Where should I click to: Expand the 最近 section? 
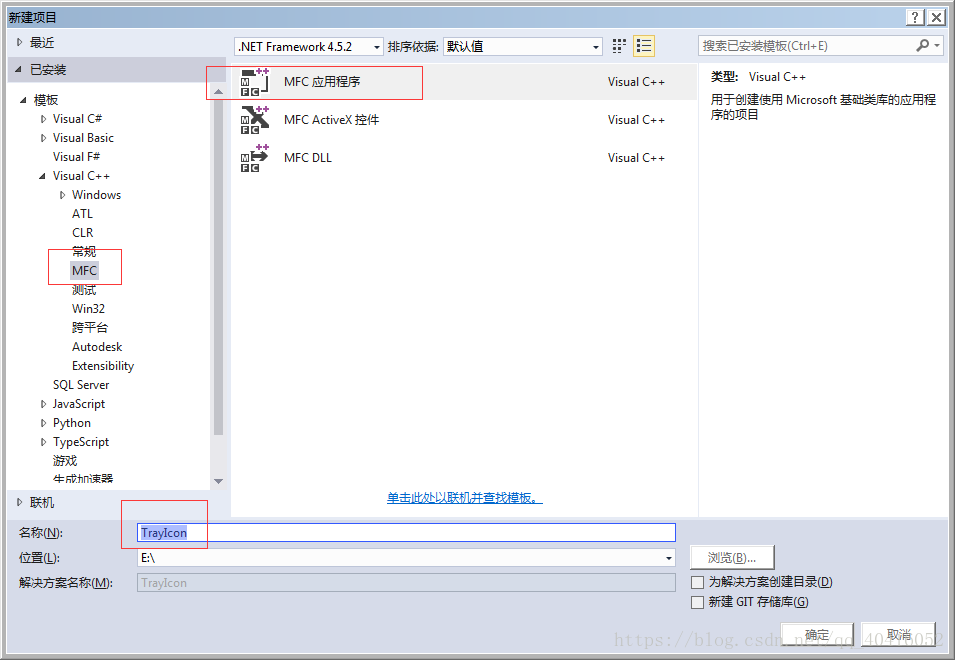click(19, 42)
